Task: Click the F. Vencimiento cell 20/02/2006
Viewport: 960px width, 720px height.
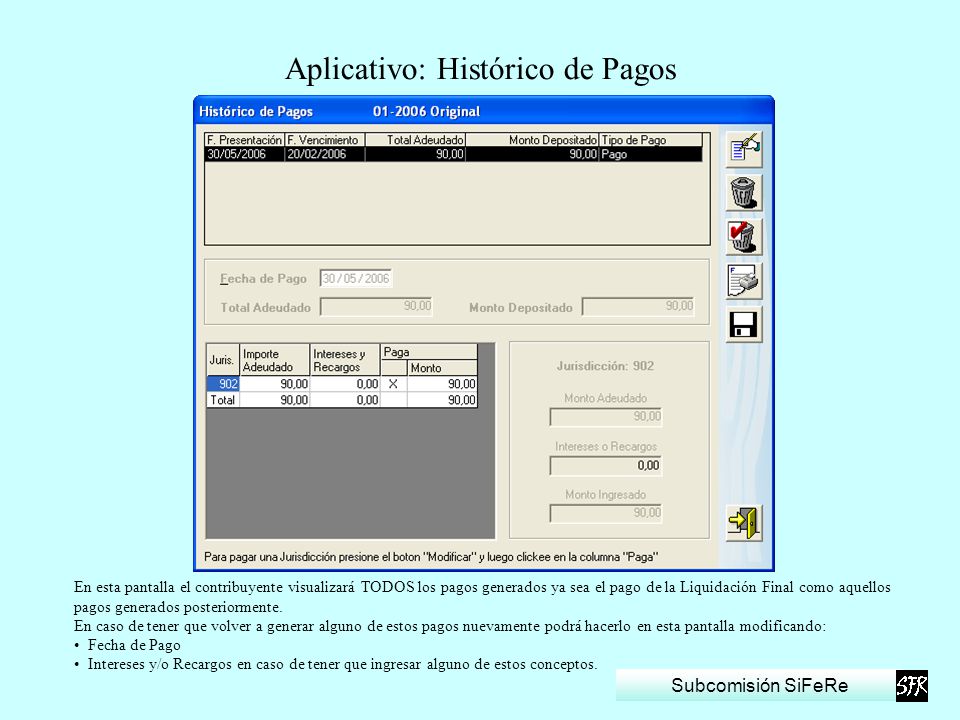Action: point(324,154)
